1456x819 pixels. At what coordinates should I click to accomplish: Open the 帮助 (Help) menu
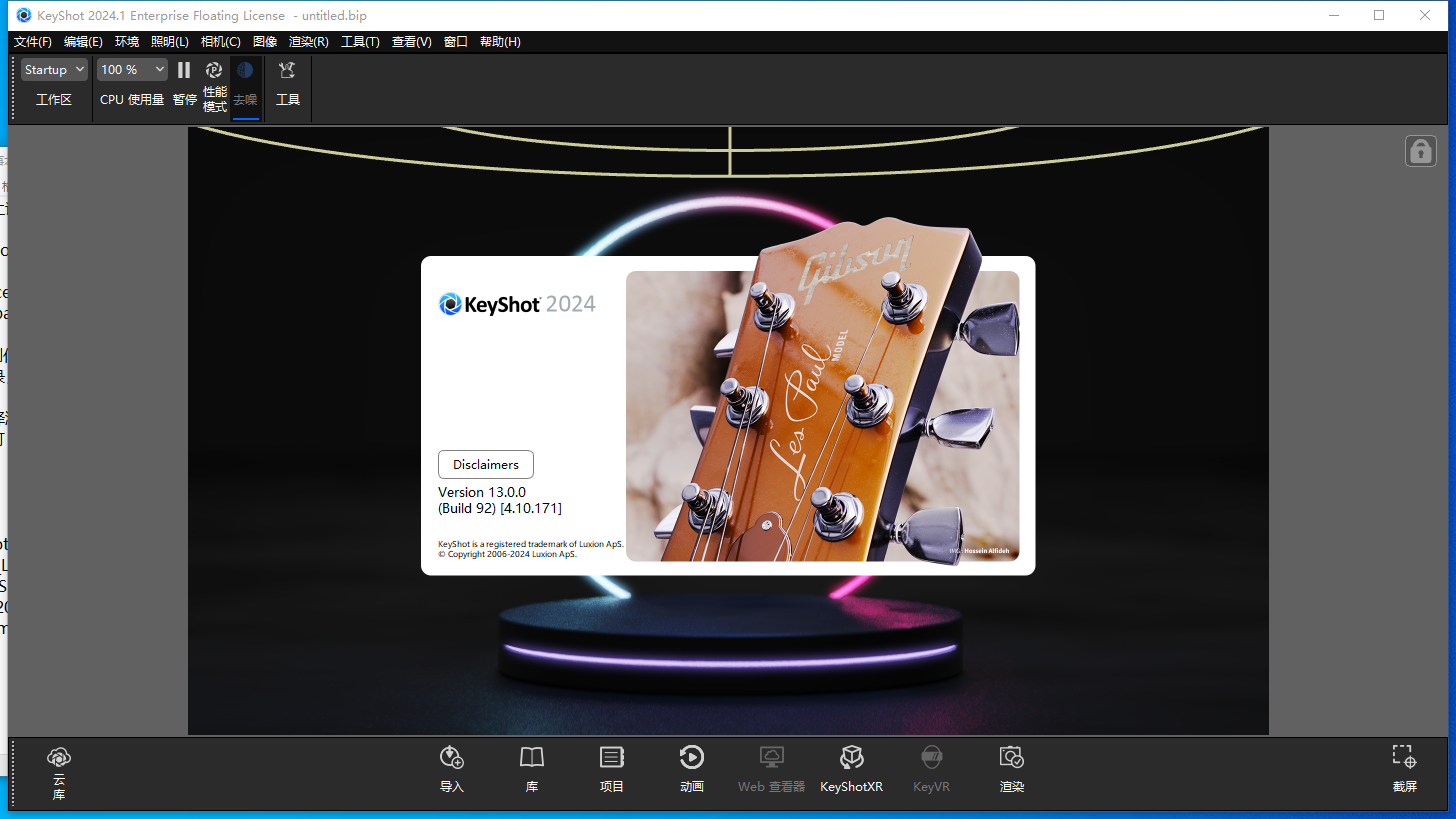tap(500, 41)
